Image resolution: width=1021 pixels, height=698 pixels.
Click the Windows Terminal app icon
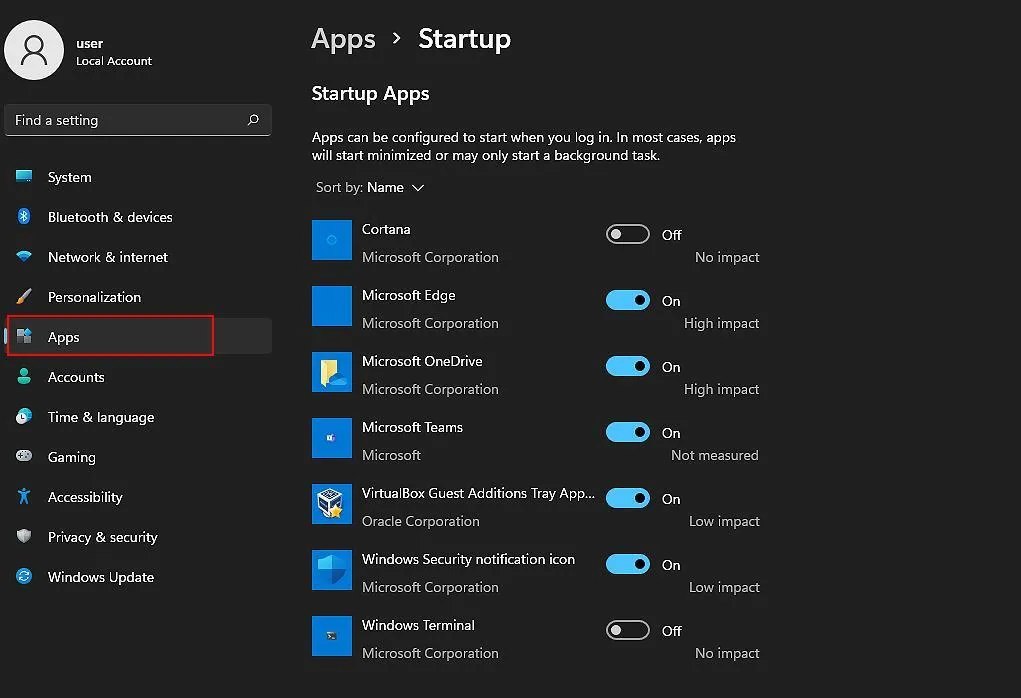(x=331, y=636)
